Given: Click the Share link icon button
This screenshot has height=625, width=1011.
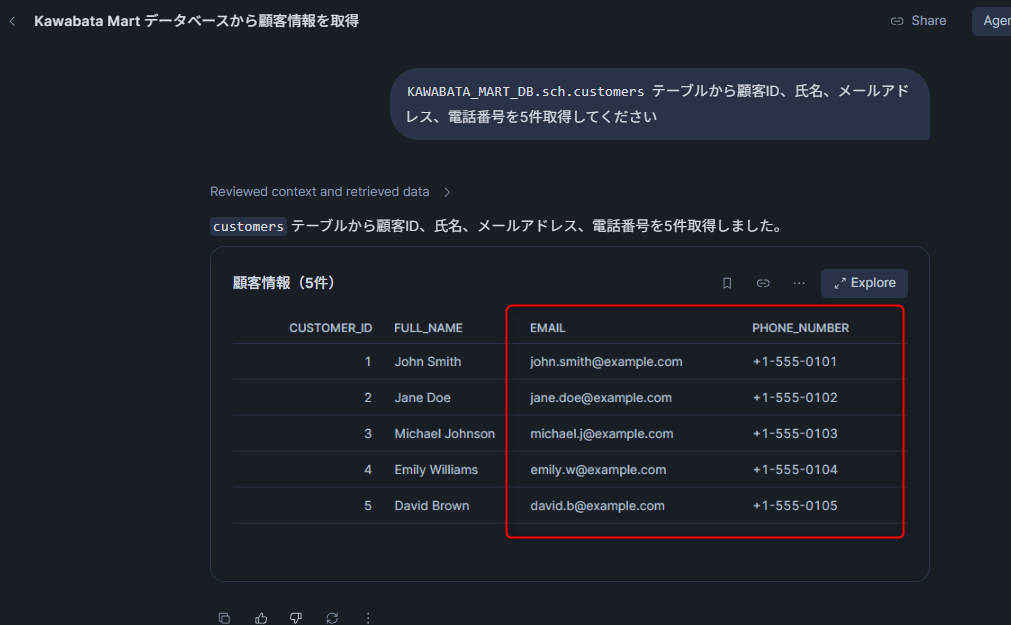Looking at the screenshot, I should click(x=918, y=21).
